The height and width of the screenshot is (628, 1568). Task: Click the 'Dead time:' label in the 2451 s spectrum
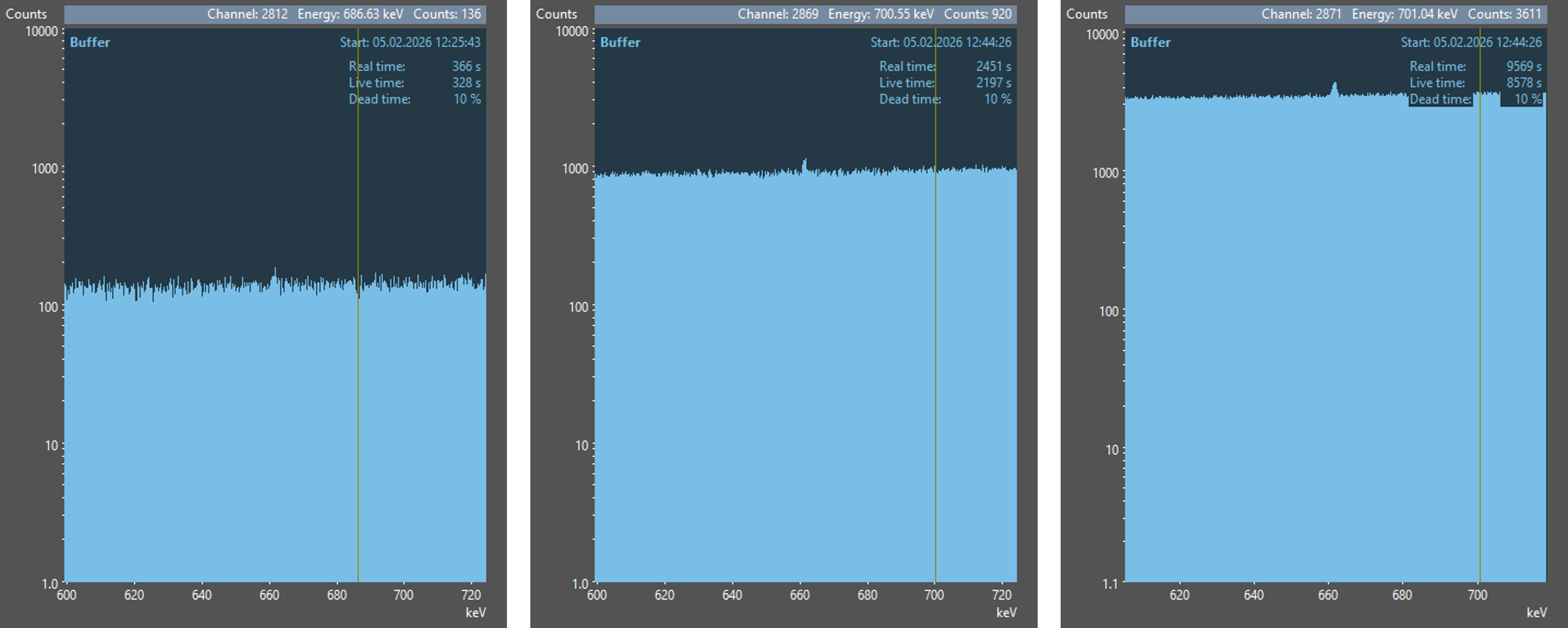click(910, 99)
